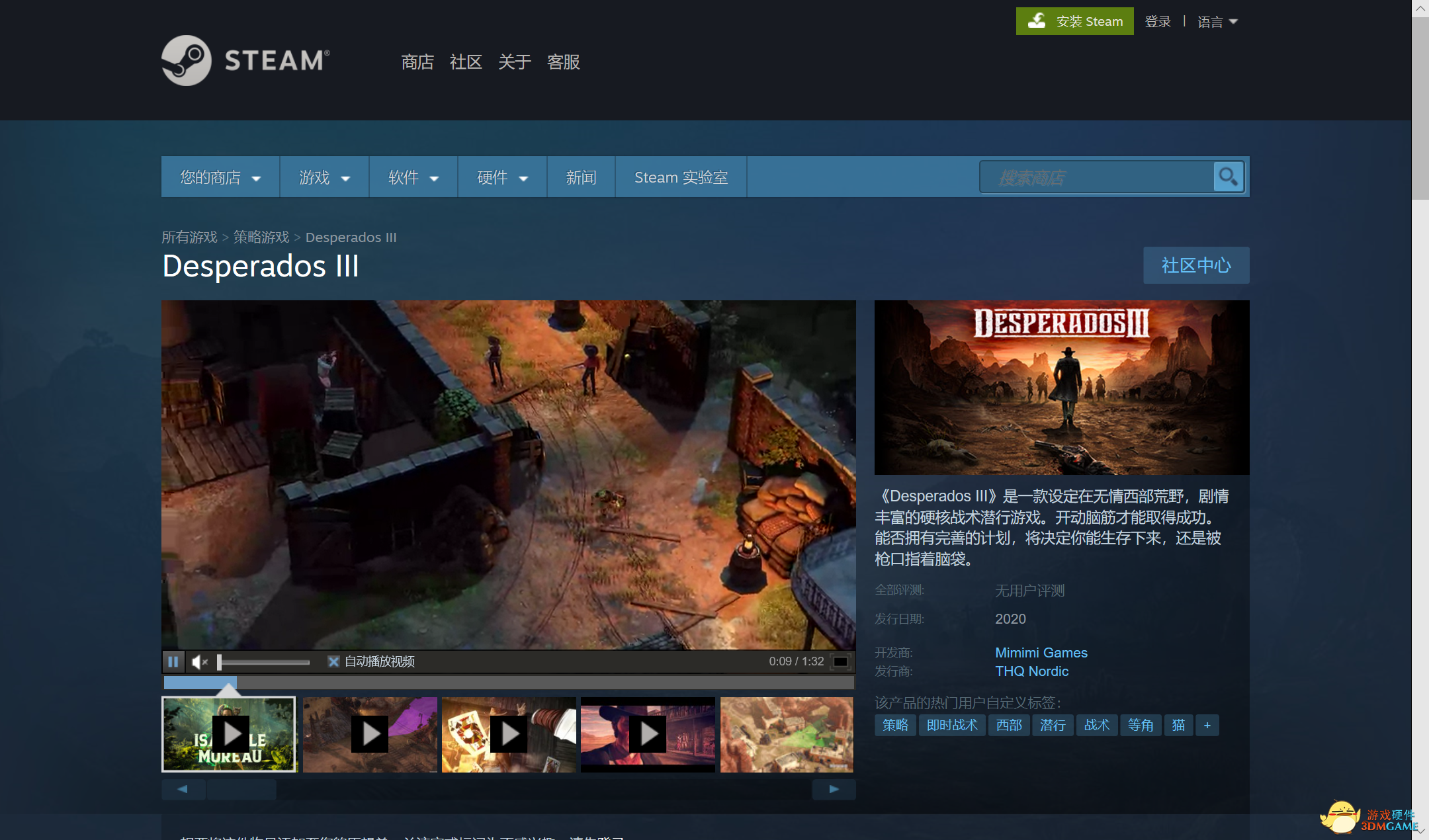The height and width of the screenshot is (840, 1429).
Task: Toggle fullscreen video icon
Action: pyautogui.click(x=840, y=661)
